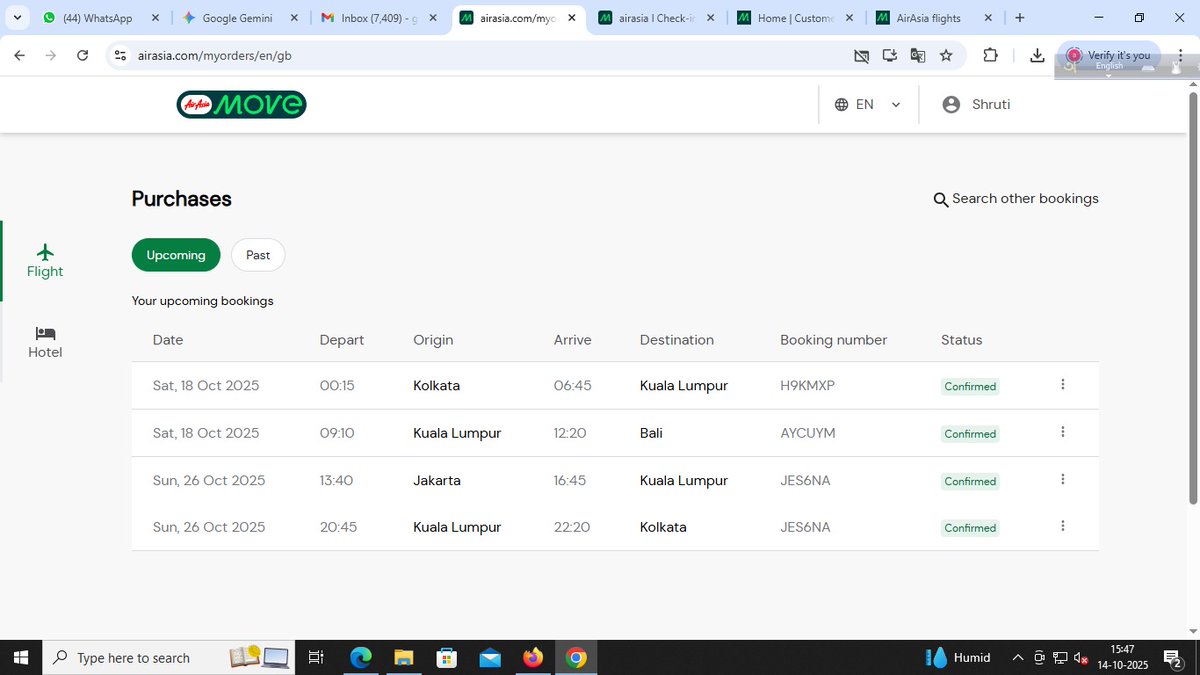The height and width of the screenshot is (675, 1200).
Task: Click the Bali destination cell
Action: coord(651,433)
